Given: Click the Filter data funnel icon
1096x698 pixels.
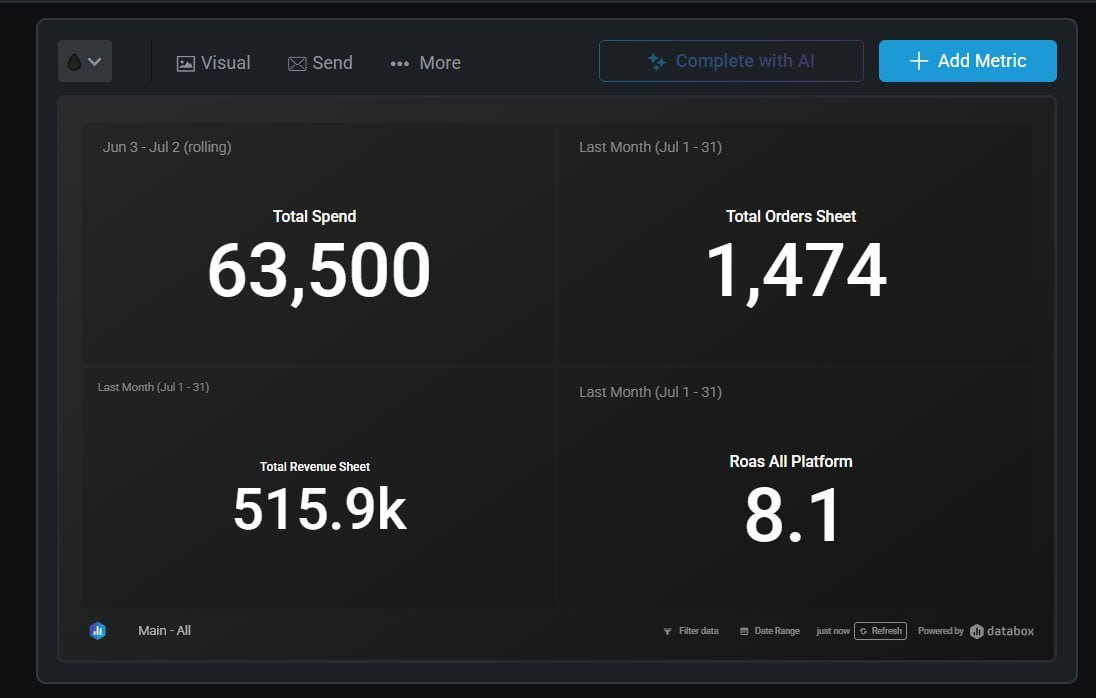Looking at the screenshot, I should (667, 632).
